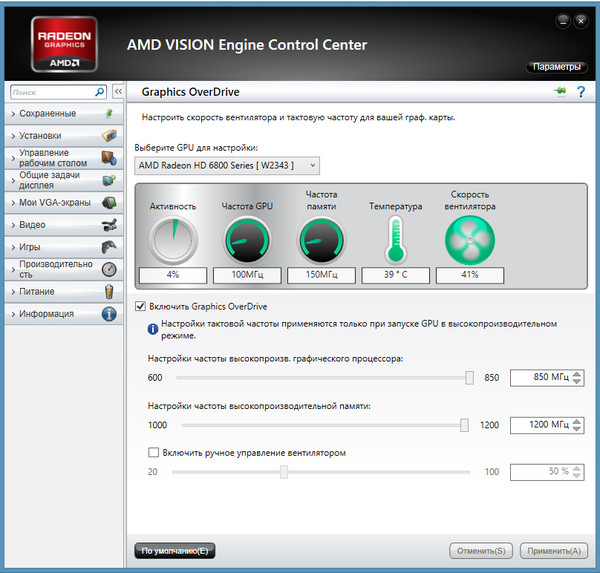Click the Мои VGA-экраны monitor icon
This screenshot has height=573, width=600.
[x=109, y=202]
